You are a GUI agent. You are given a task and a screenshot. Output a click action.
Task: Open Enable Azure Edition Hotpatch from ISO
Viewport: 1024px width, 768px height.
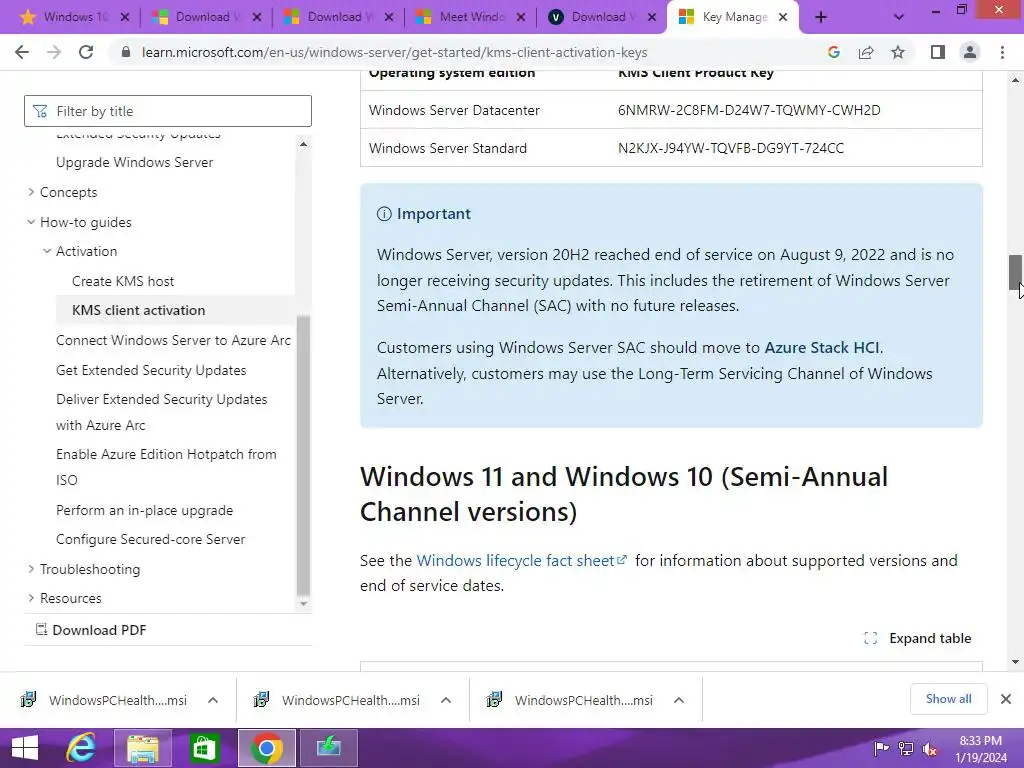(x=166, y=467)
